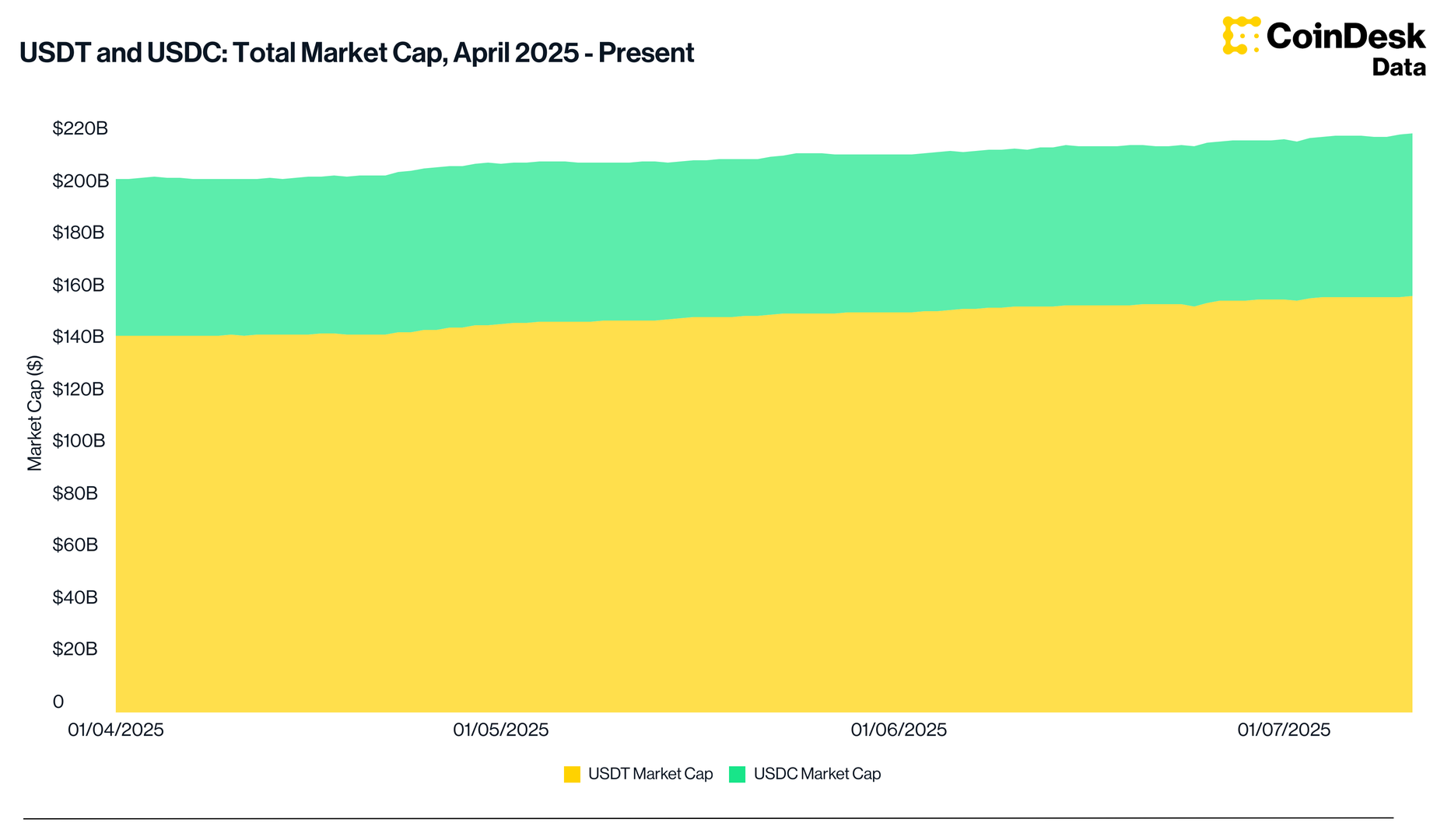Click the USDC Market Cap legend text
Image resolution: width=1444 pixels, height=840 pixels.
(817, 774)
